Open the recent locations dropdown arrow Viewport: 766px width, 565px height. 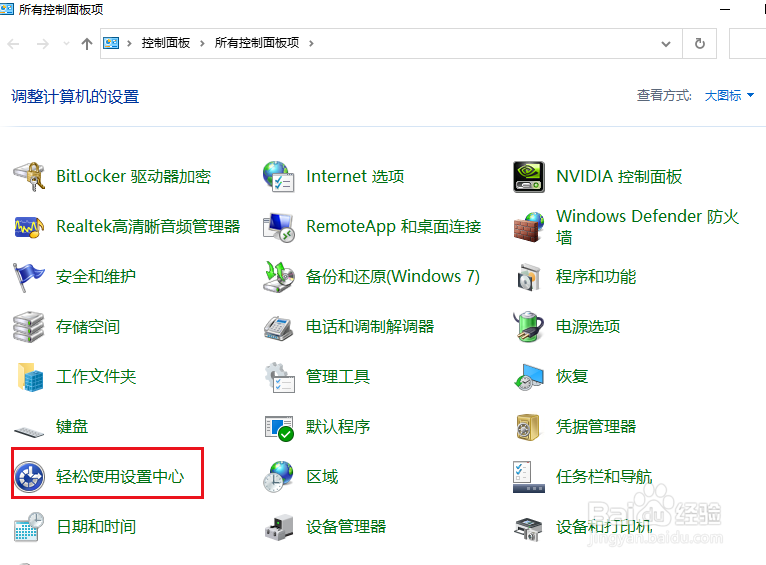click(x=66, y=44)
